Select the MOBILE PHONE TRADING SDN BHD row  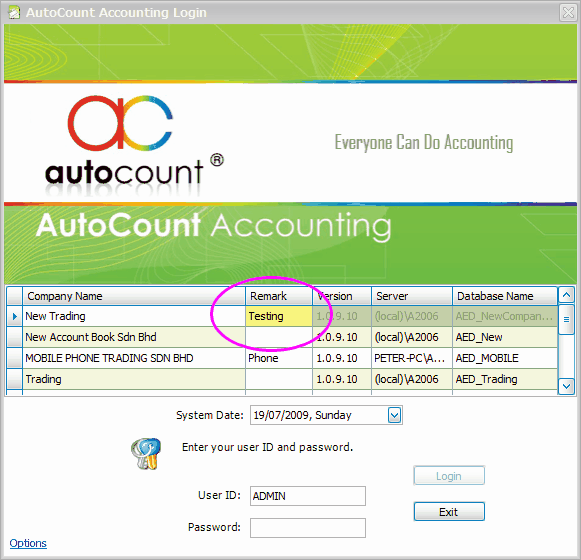[x=282, y=358]
